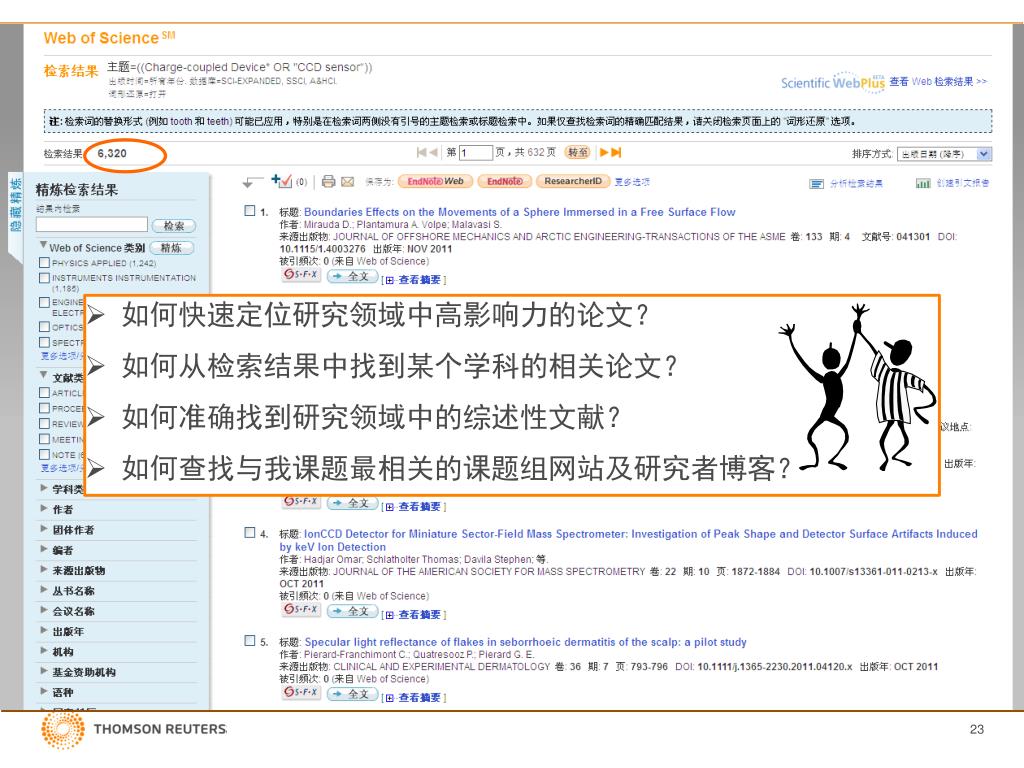Expand the 编者 refine section
The width and height of the screenshot is (1024, 768).
(x=43, y=549)
